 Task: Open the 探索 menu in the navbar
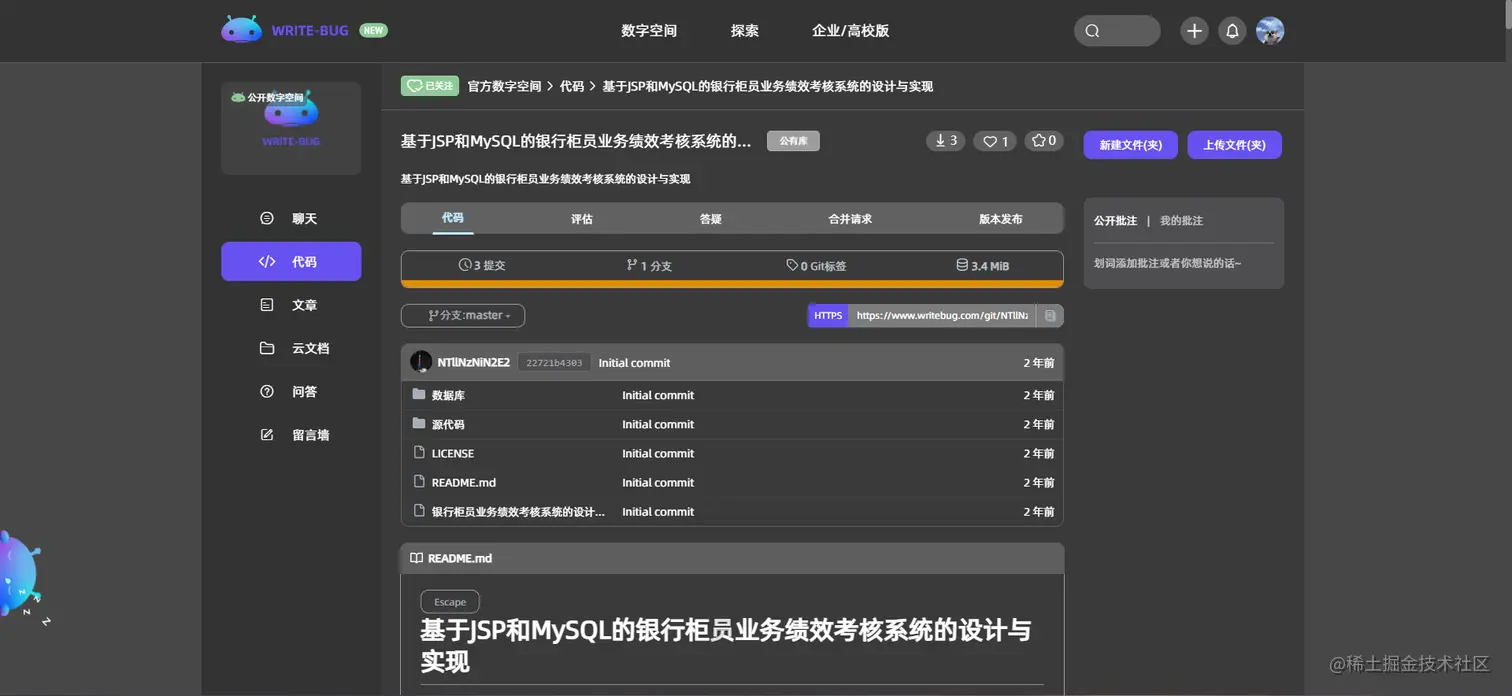744,30
